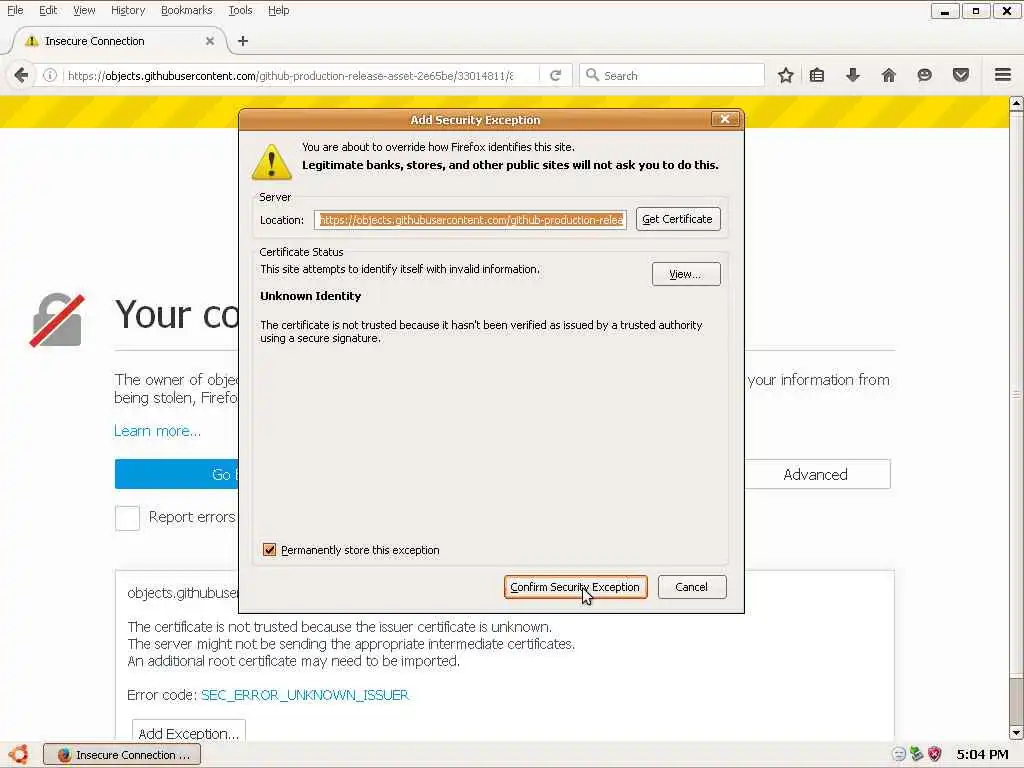Viewport: 1024px width, 768px height.
Task: Click the Get Certificate button
Action: coord(678,219)
